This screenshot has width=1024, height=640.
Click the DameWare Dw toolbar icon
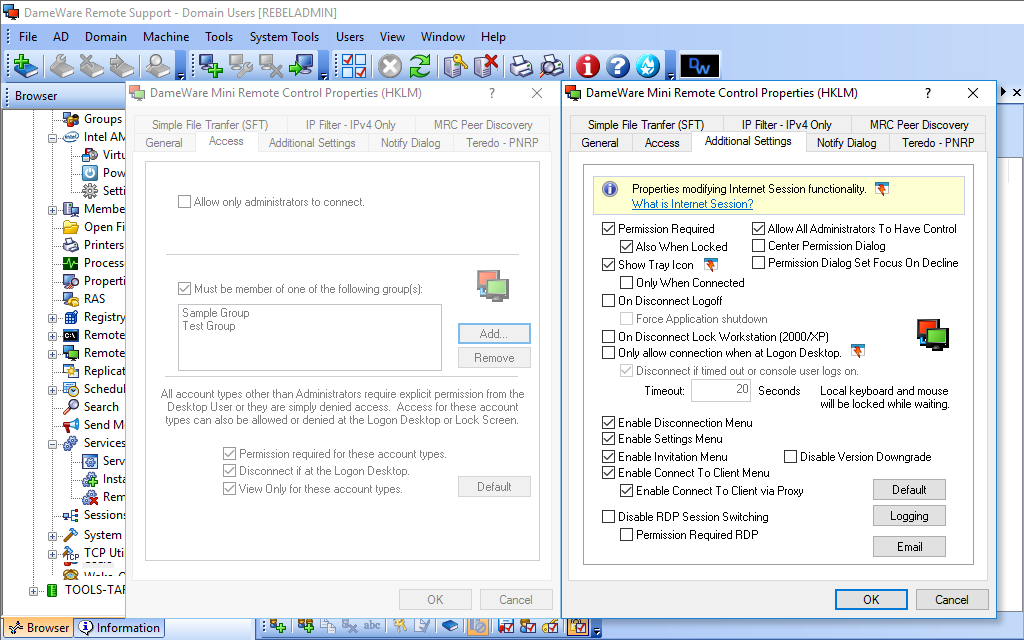click(x=699, y=66)
